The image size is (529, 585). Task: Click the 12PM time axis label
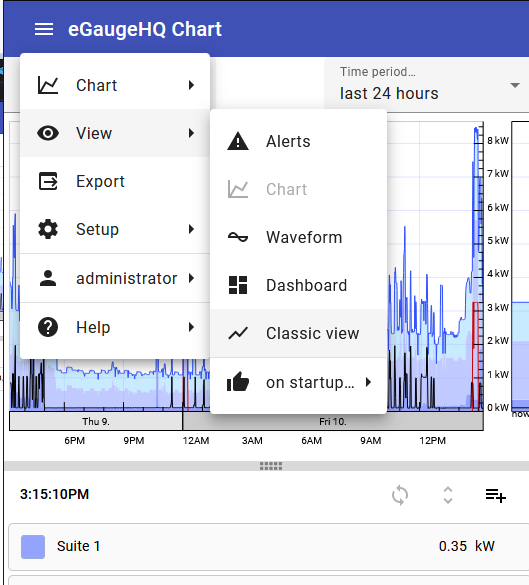point(432,441)
